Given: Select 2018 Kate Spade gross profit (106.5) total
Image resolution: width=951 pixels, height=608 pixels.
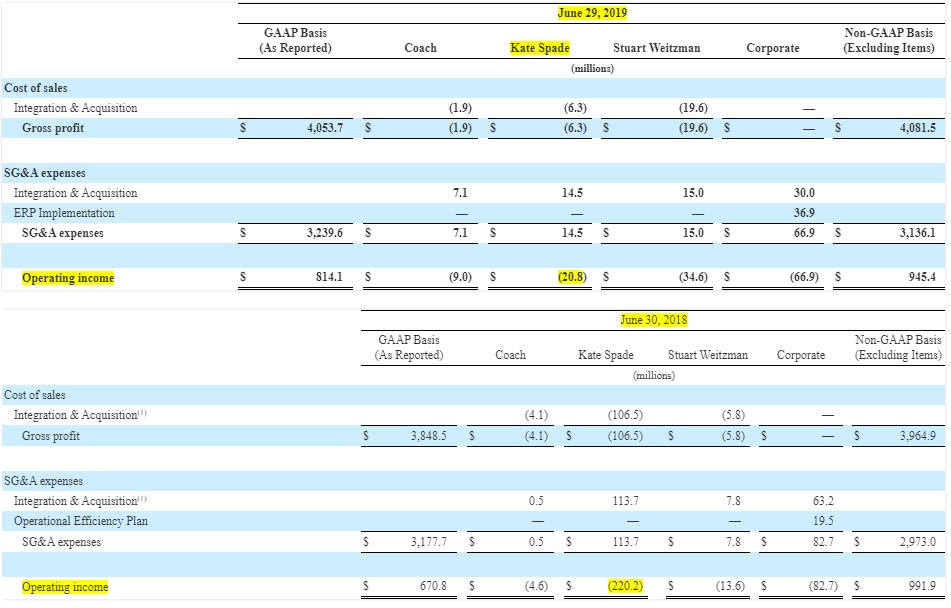Looking at the screenshot, I should [x=625, y=436].
